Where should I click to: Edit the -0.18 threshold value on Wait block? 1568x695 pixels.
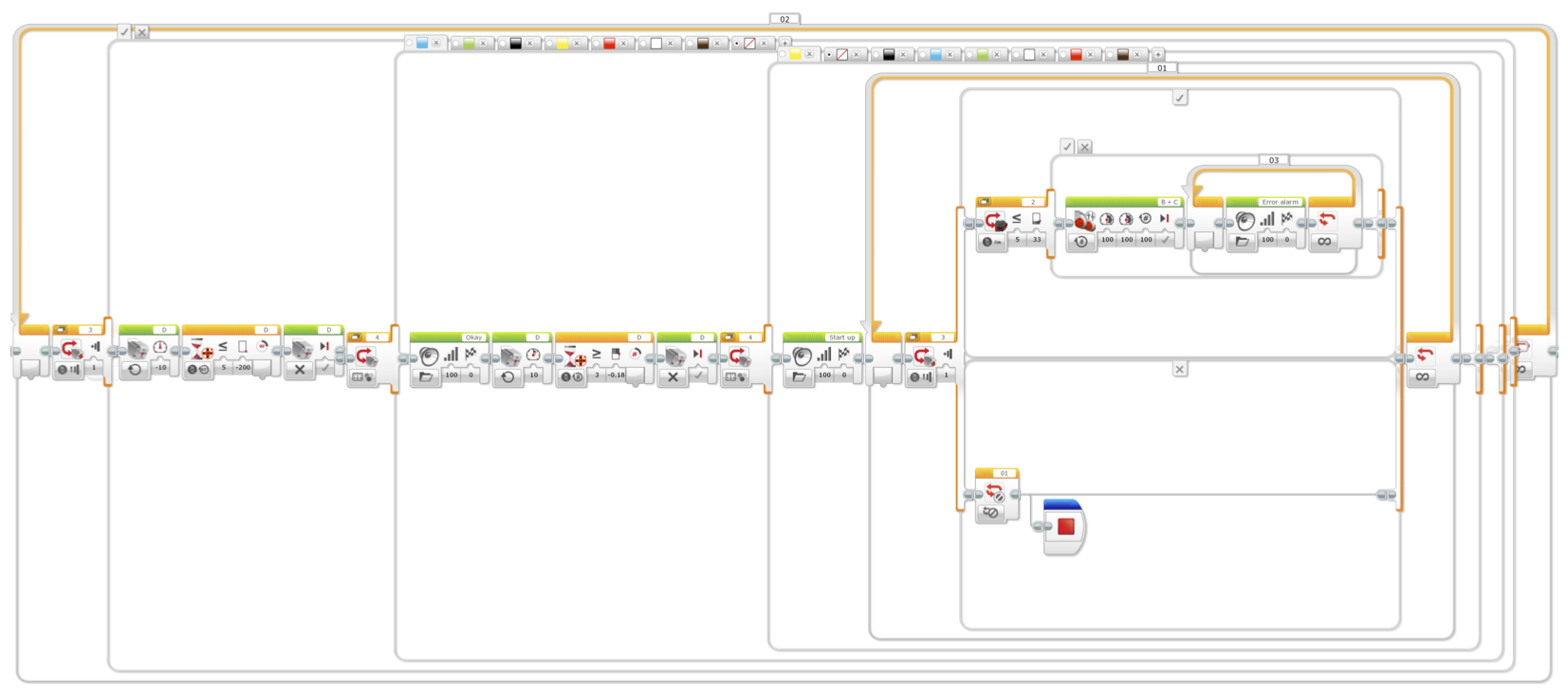pos(617,375)
